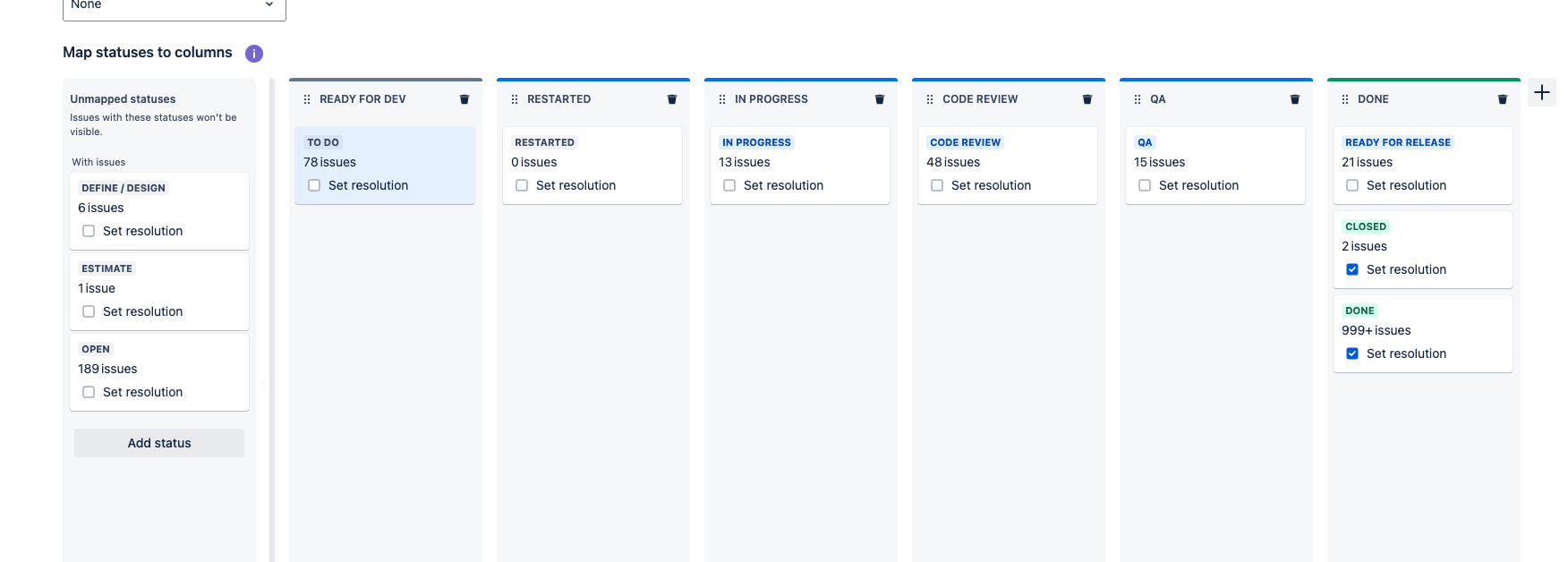Click the info icon beside Map statuses to columns
Viewport: 1568px width, 562px height.
(254, 54)
